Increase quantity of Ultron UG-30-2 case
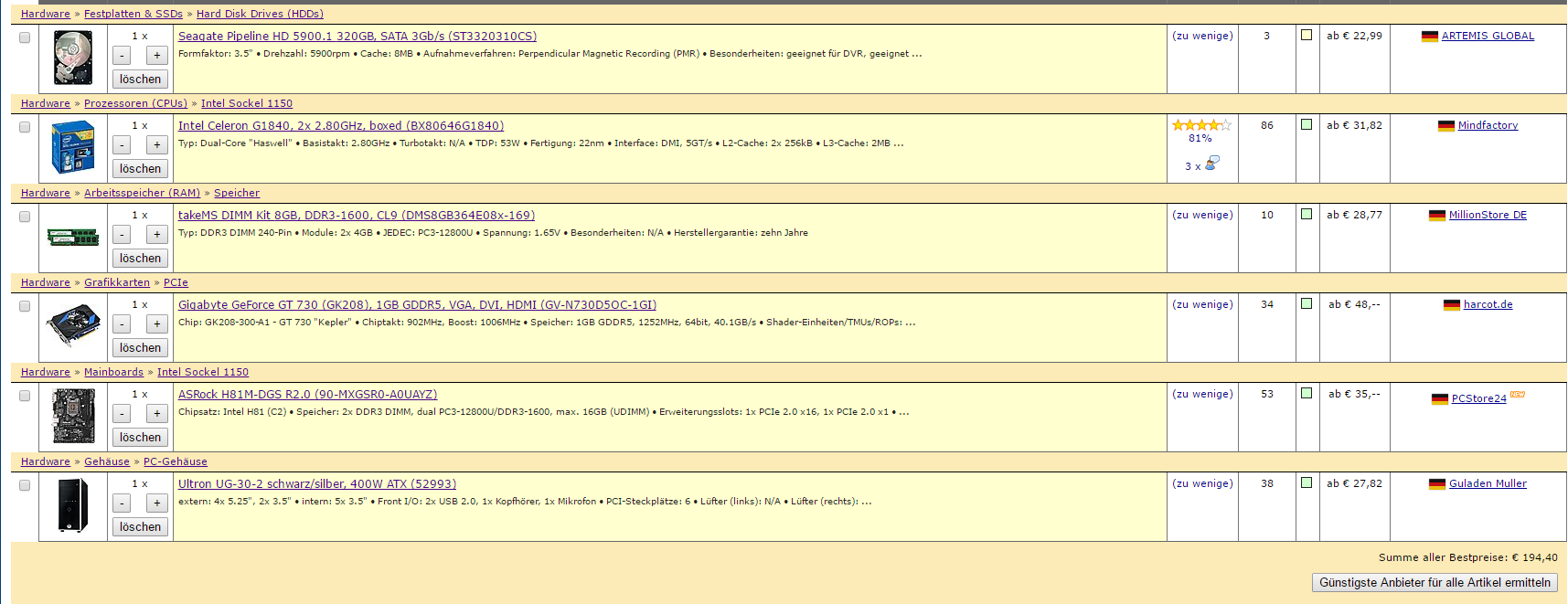Screen dimensions: 1568x604 pyautogui.click(x=157, y=503)
